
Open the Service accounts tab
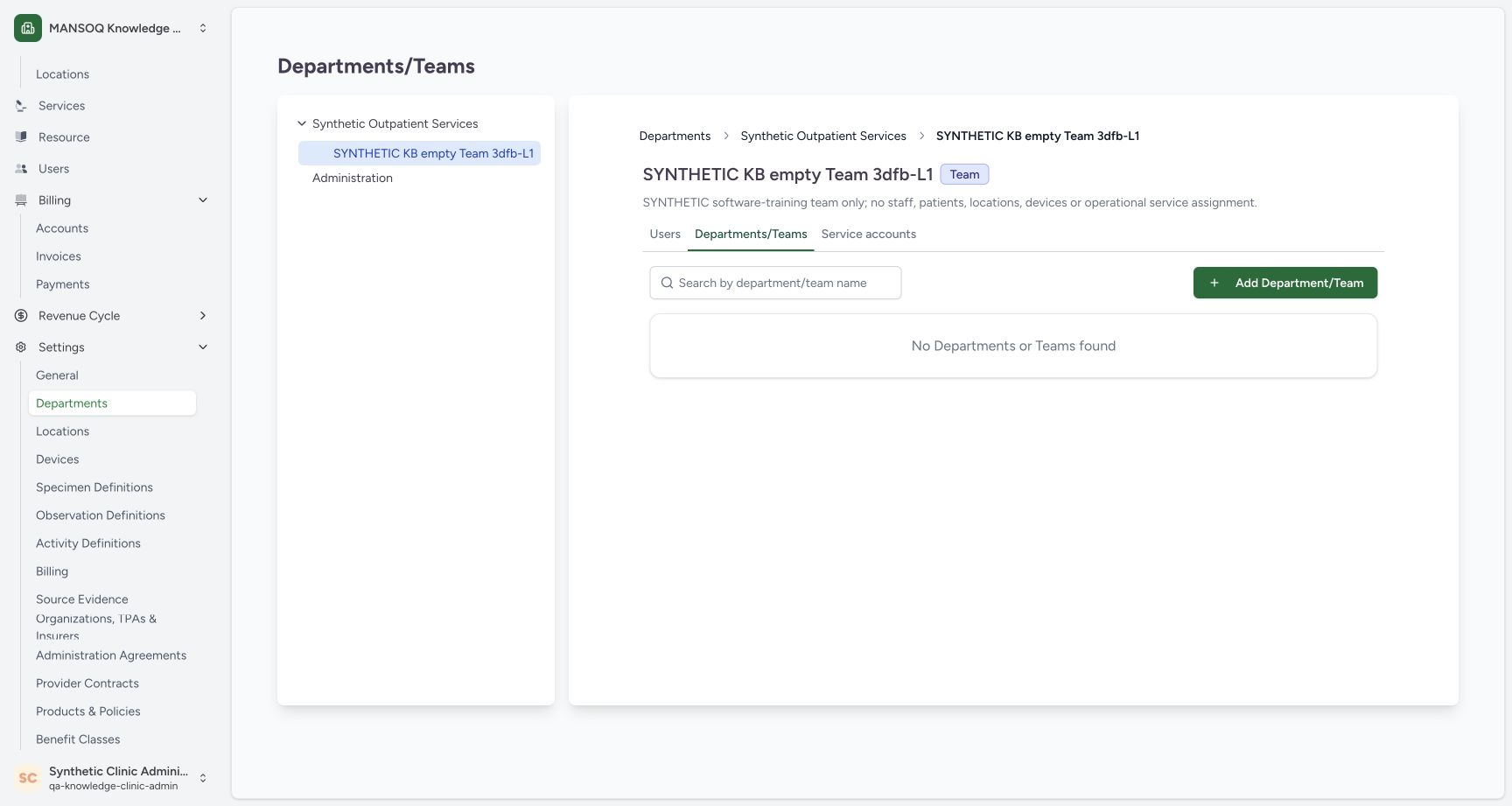[x=869, y=234]
